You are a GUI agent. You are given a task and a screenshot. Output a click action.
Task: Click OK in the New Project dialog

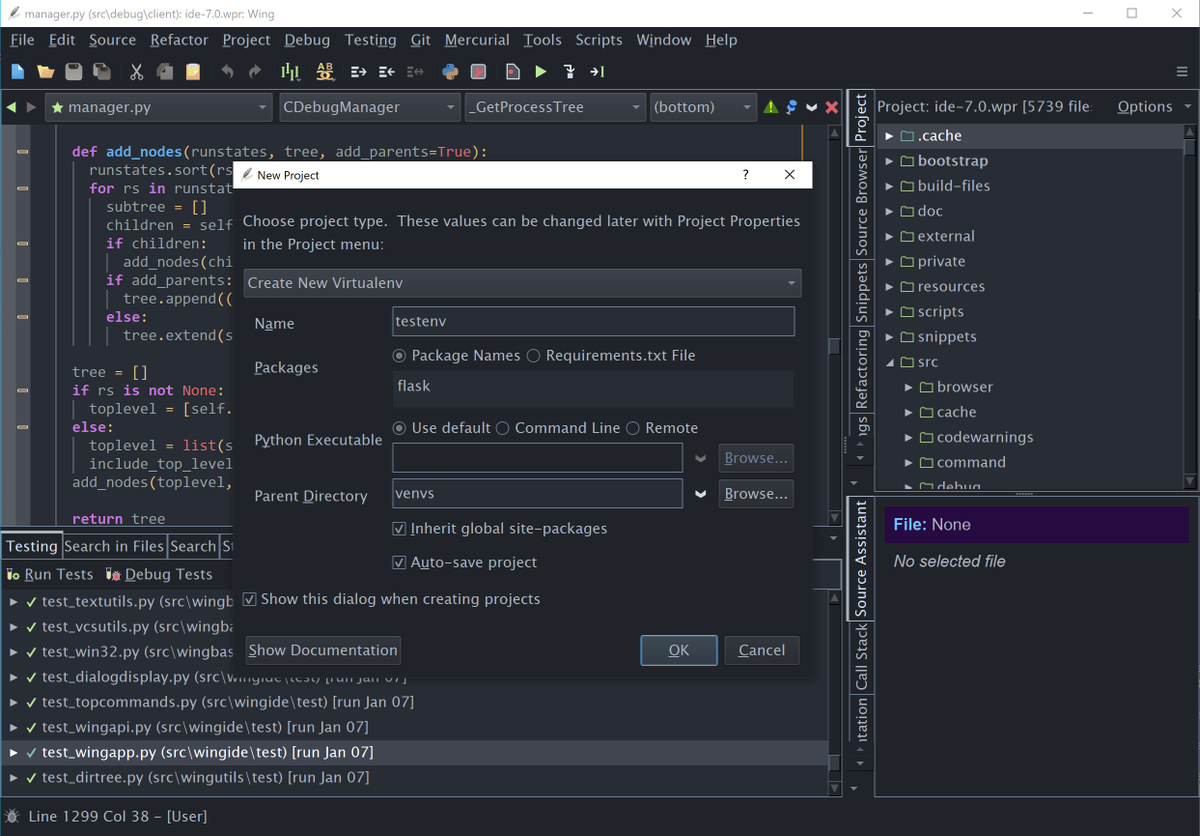679,650
